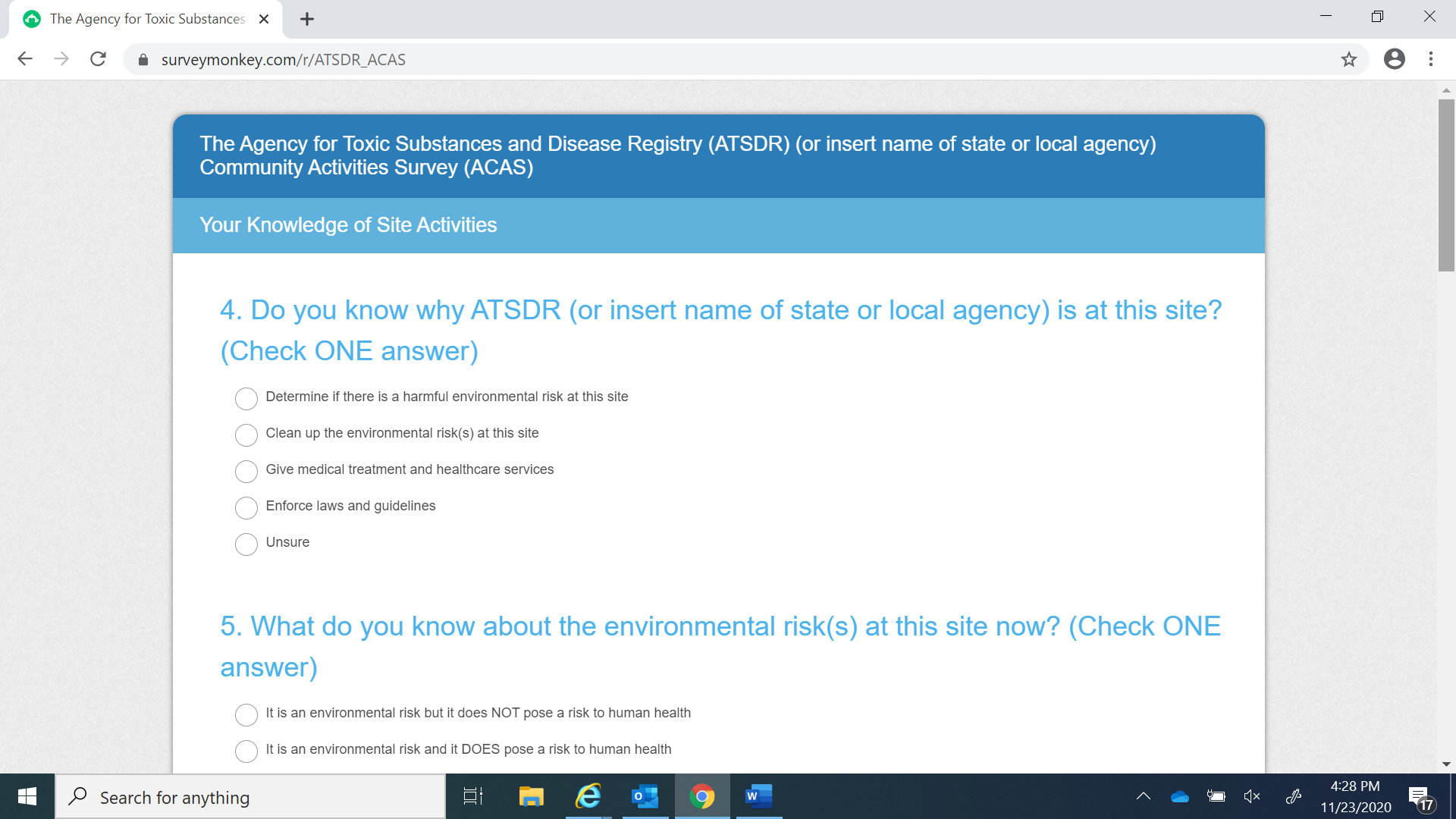Image resolution: width=1456 pixels, height=819 pixels.
Task: Bookmark this page with star icon
Action: tap(1348, 59)
